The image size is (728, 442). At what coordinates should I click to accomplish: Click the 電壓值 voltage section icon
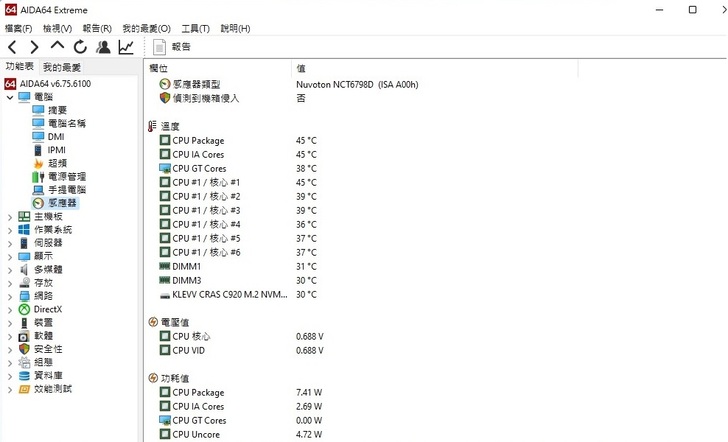[153, 322]
